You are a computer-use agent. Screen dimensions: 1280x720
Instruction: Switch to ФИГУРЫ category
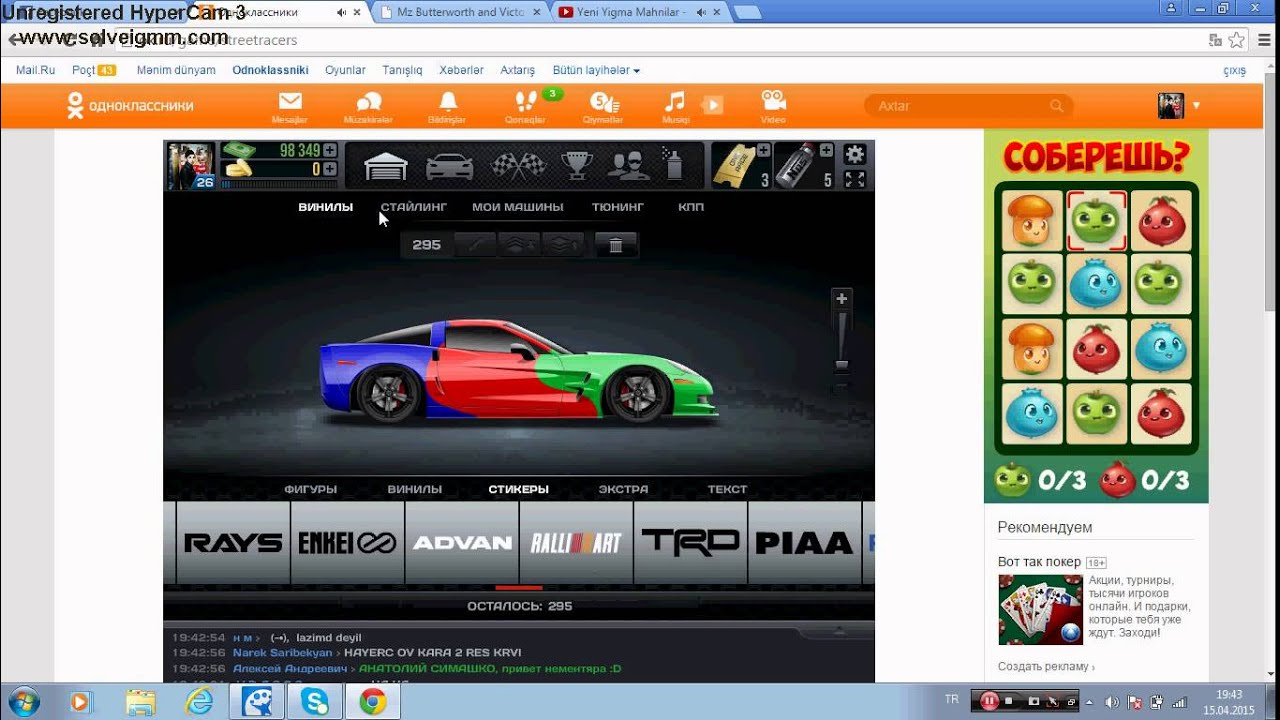click(311, 489)
